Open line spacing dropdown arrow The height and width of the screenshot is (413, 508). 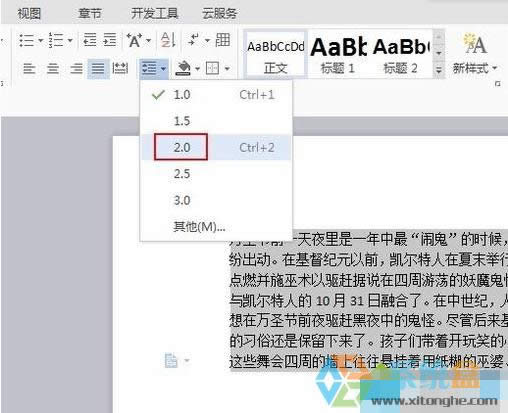point(163,69)
